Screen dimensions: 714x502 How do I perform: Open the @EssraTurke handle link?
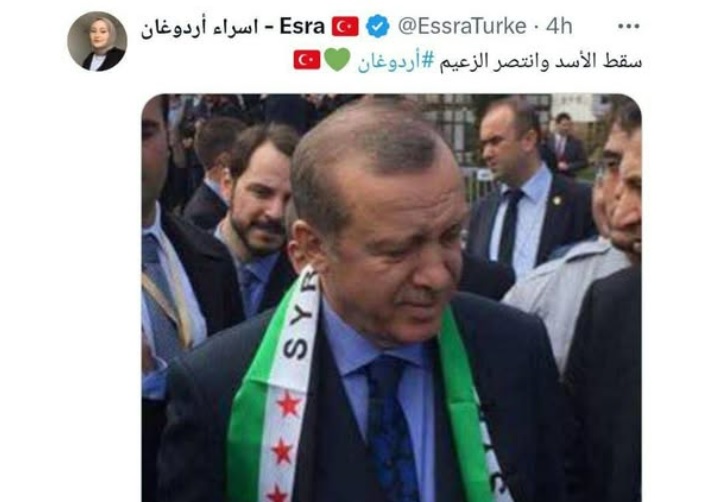462,26
